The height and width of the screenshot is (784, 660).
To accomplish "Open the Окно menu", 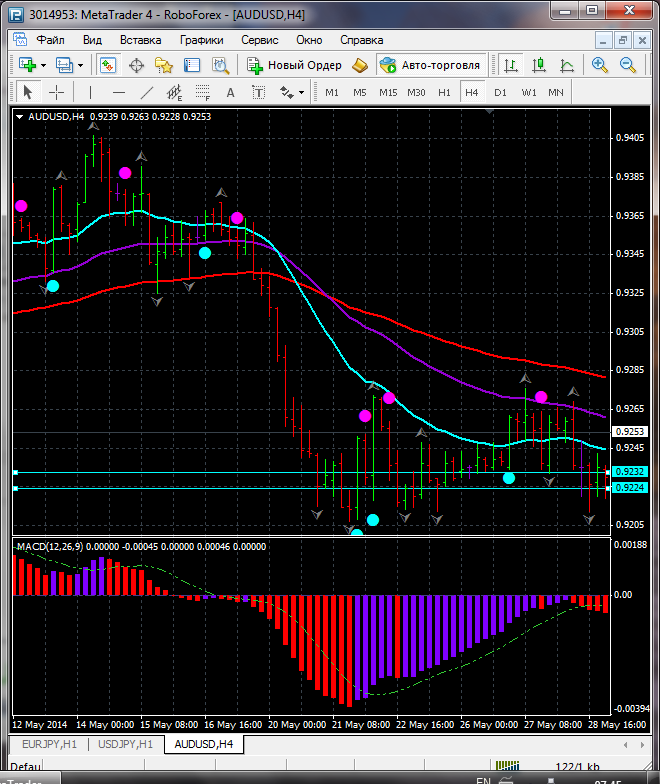I will pyautogui.click(x=309, y=40).
